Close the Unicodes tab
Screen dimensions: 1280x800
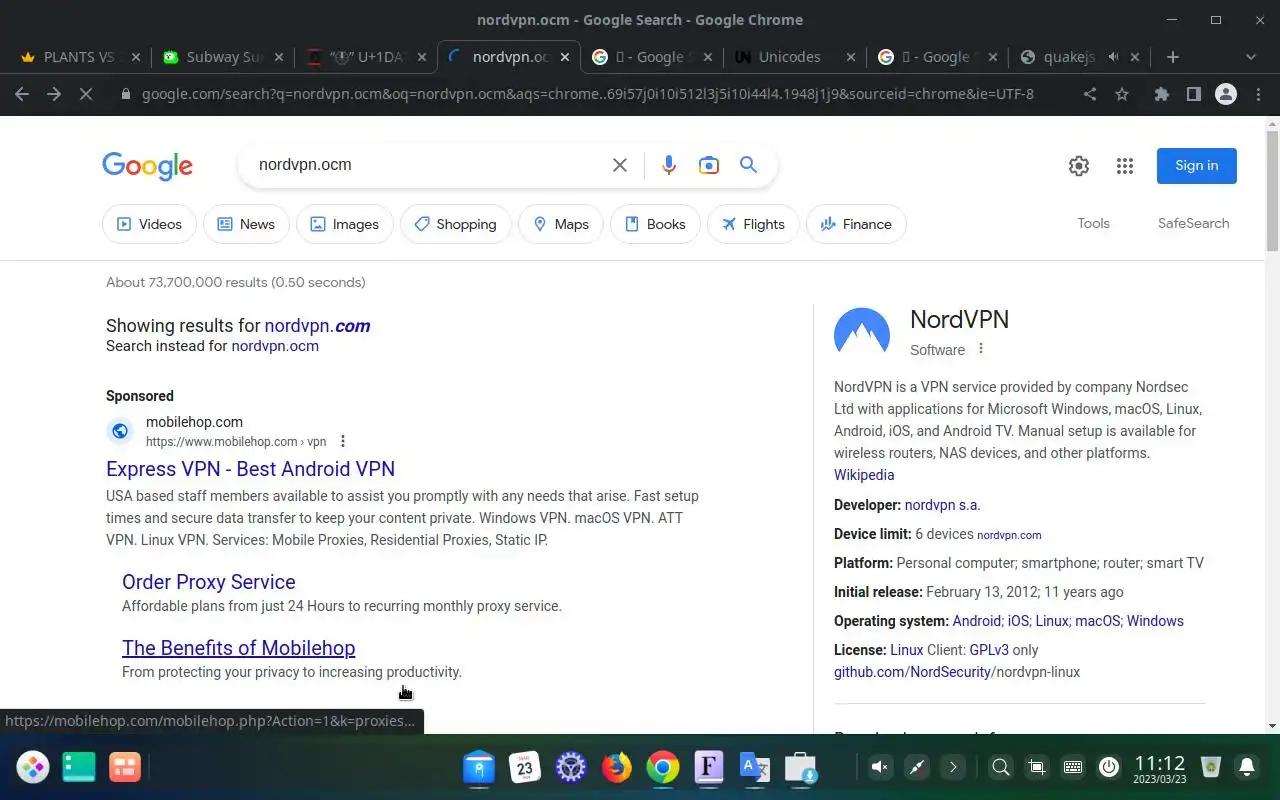851,57
